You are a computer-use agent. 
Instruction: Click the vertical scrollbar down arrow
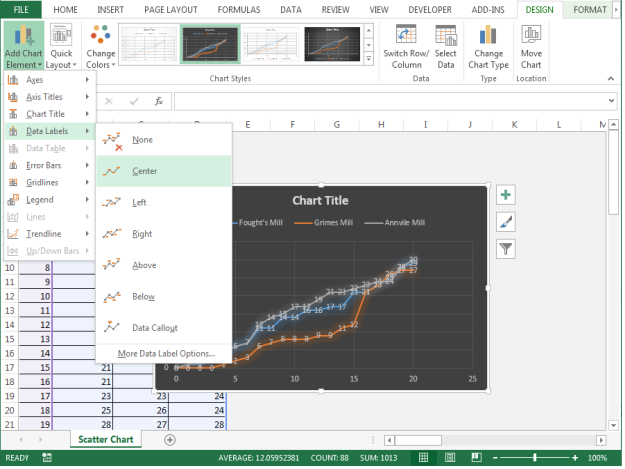(614, 425)
